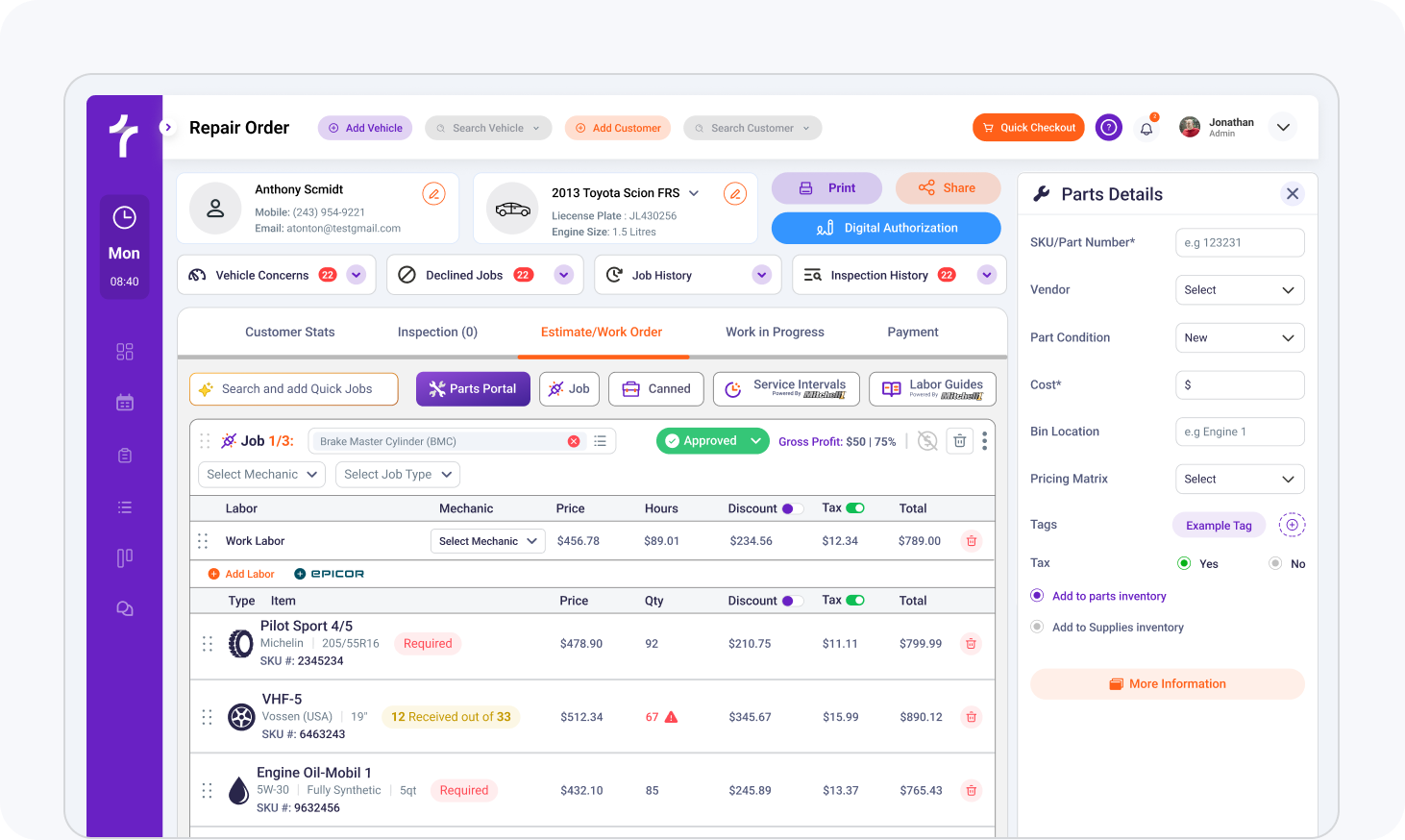1405x840 pixels.
Task: Expand the Vehicle Concerns dropdown
Action: click(x=357, y=275)
